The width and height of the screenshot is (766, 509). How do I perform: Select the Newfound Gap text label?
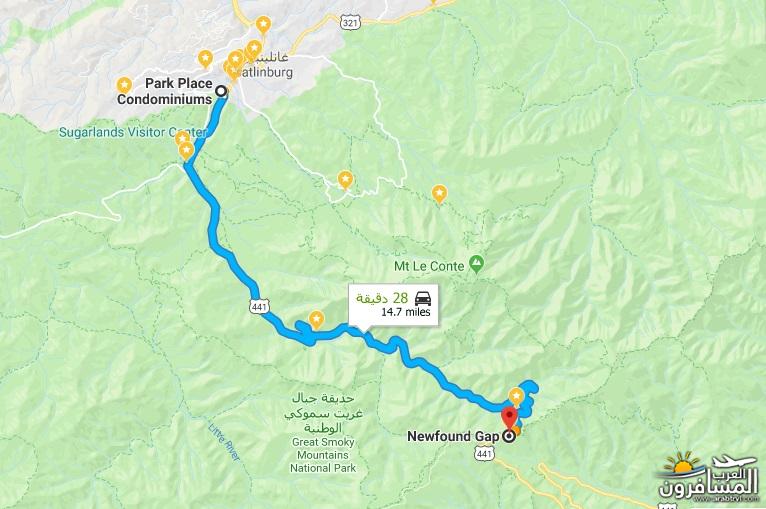[453, 436]
